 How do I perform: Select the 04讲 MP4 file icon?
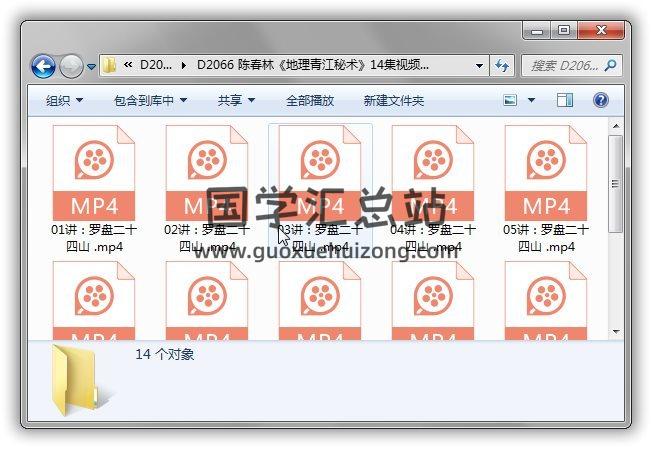tap(433, 173)
